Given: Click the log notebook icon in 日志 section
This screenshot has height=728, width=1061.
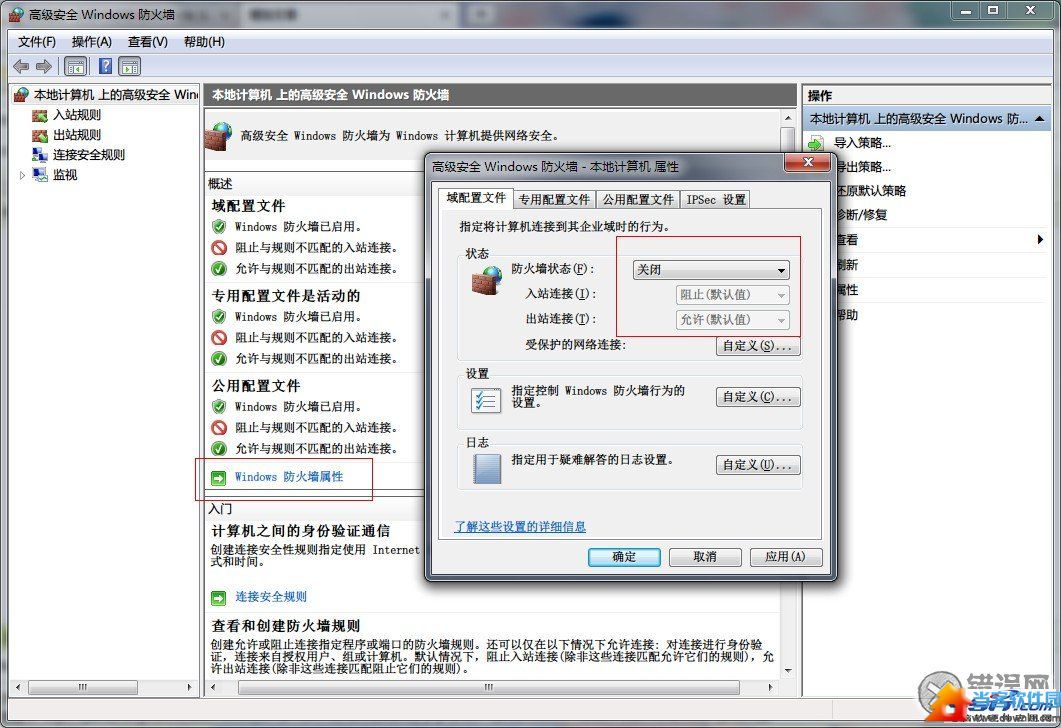Looking at the screenshot, I should pyautogui.click(x=487, y=469).
